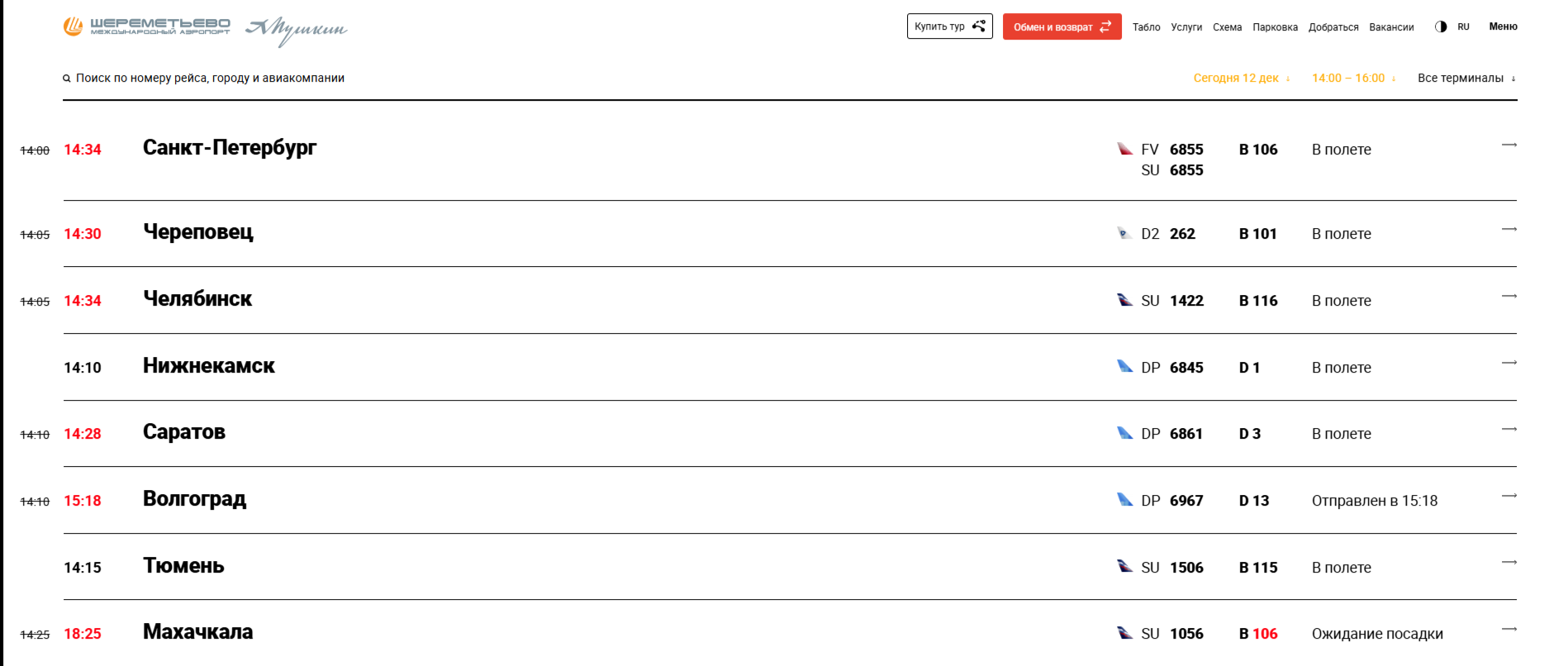
Task: Click the Купить тур button
Action: [x=949, y=26]
